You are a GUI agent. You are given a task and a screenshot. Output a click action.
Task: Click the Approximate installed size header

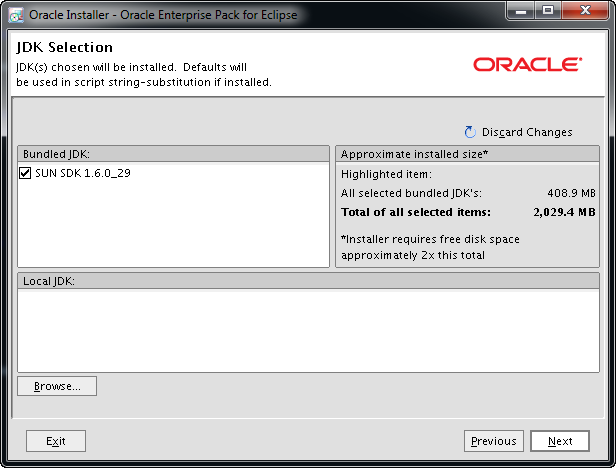(468, 154)
